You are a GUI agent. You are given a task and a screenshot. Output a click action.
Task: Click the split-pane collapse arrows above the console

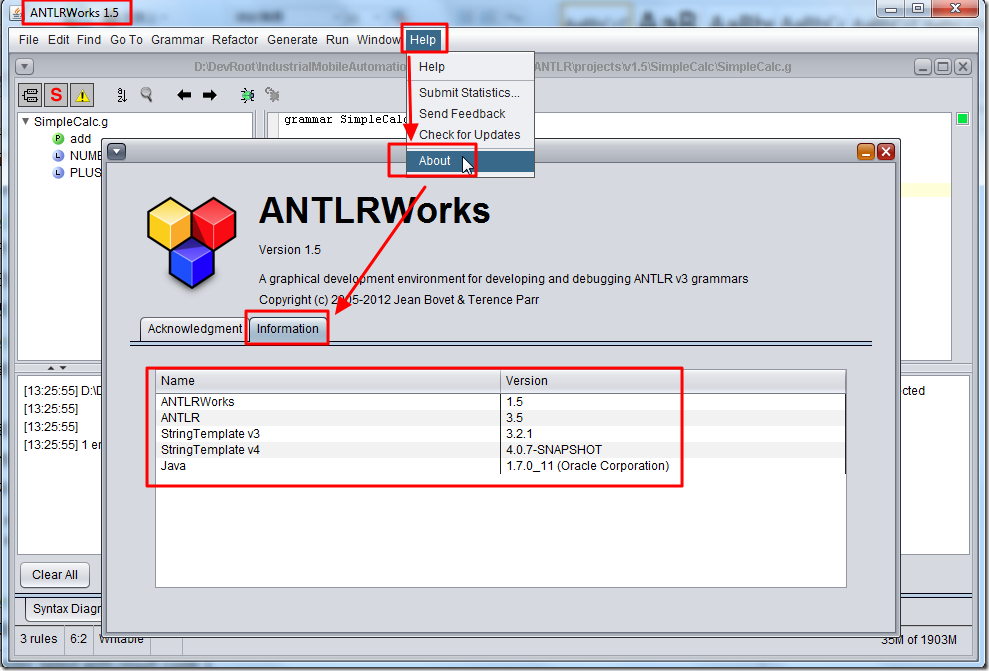[x=56, y=368]
